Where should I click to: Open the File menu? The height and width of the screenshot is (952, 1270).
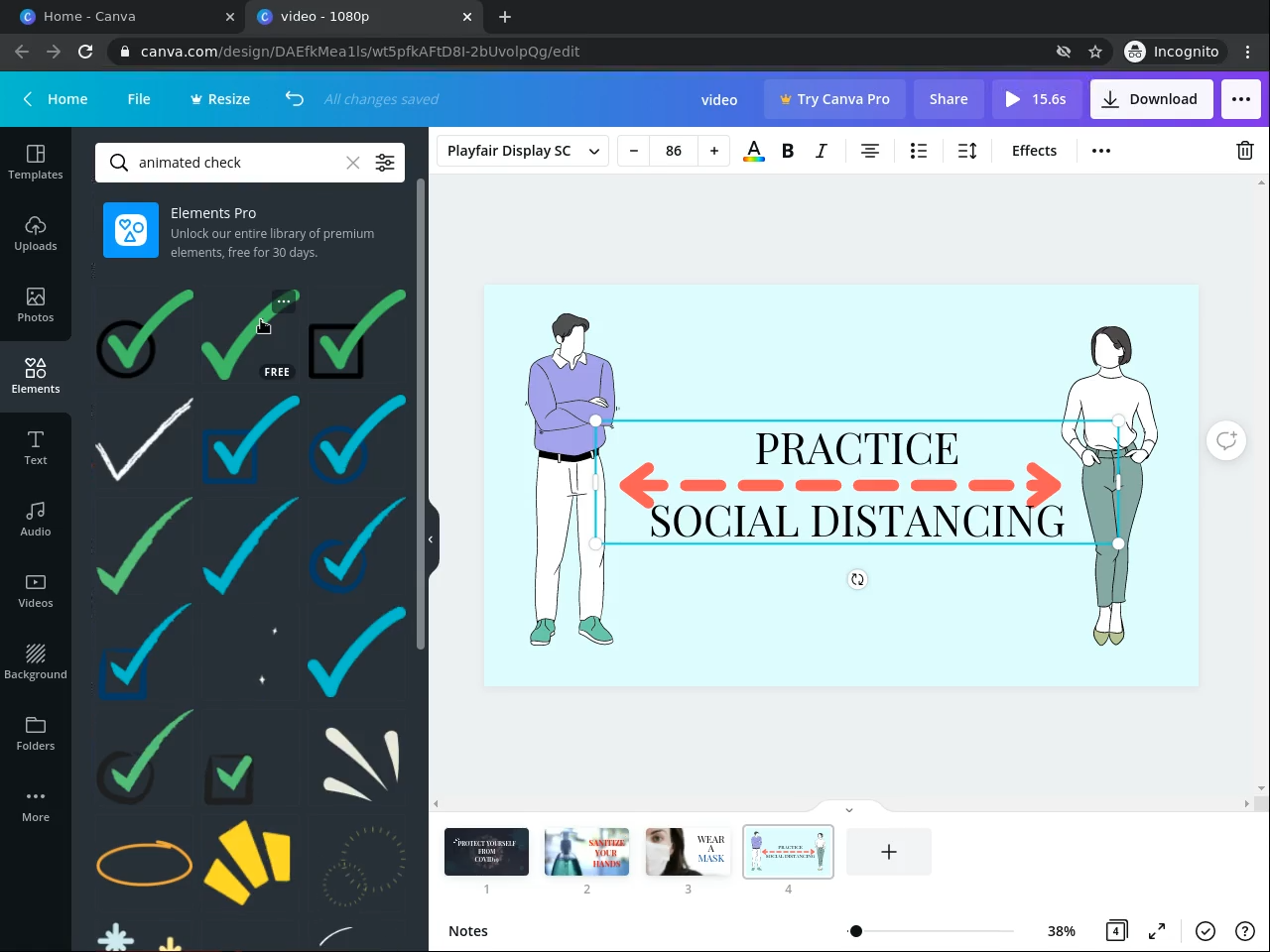click(139, 99)
